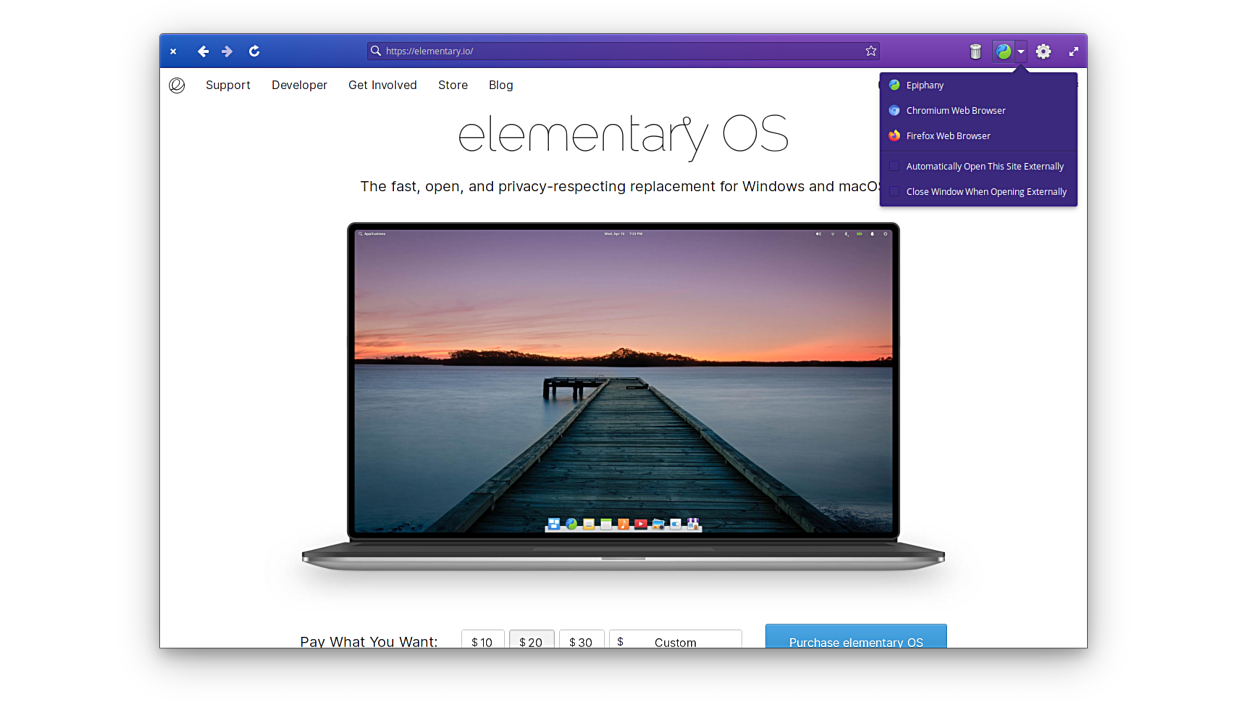Open site in Firefox Web Browser
This screenshot has width=1248, height=702.
tap(947, 136)
